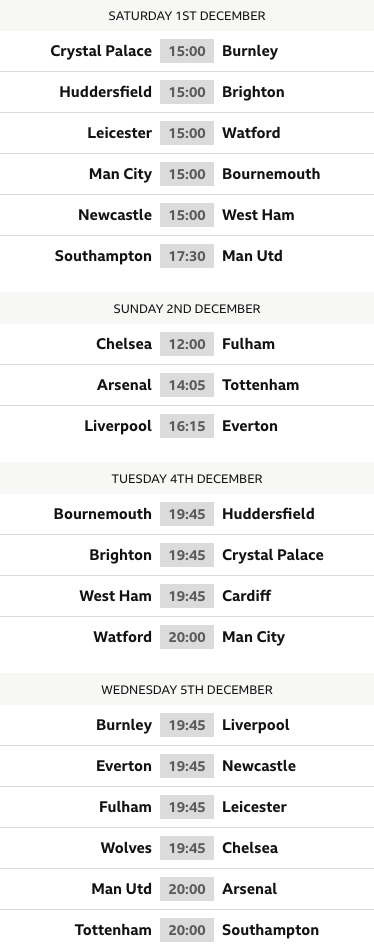Open the Chelsea vs Fulham 12:00 fixture

tap(187, 344)
